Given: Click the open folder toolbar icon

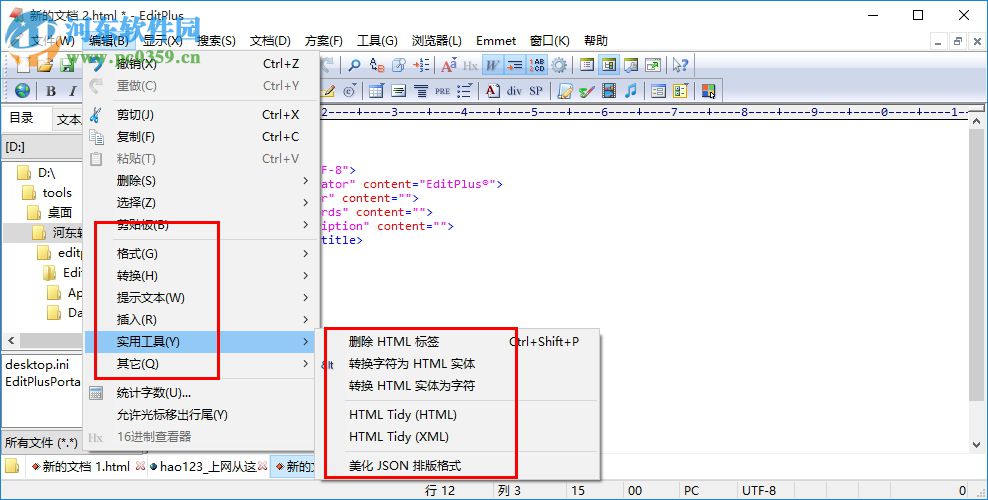Looking at the screenshot, I should (x=45, y=65).
